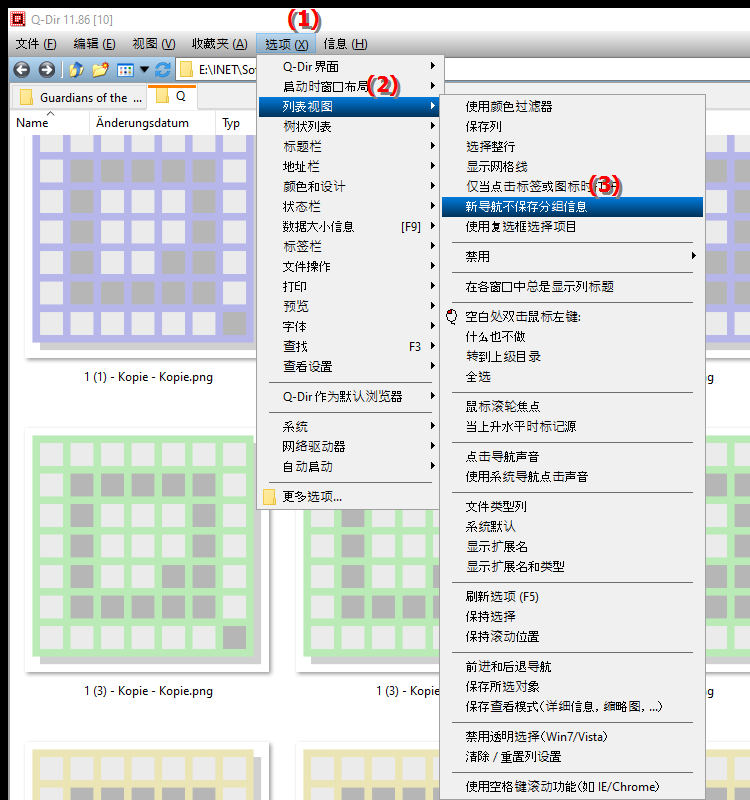Open the 文件 (F) menu
The image size is (750, 800).
click(x=36, y=44)
